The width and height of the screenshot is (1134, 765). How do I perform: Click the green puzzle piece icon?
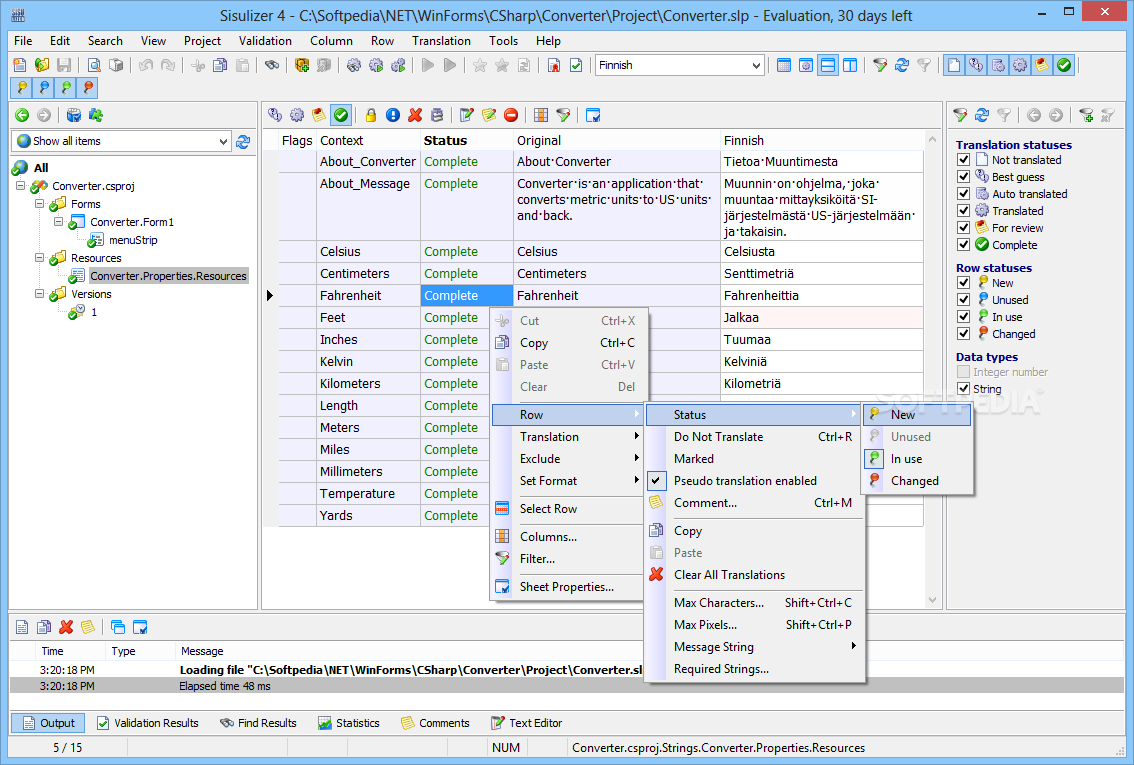tap(95, 115)
